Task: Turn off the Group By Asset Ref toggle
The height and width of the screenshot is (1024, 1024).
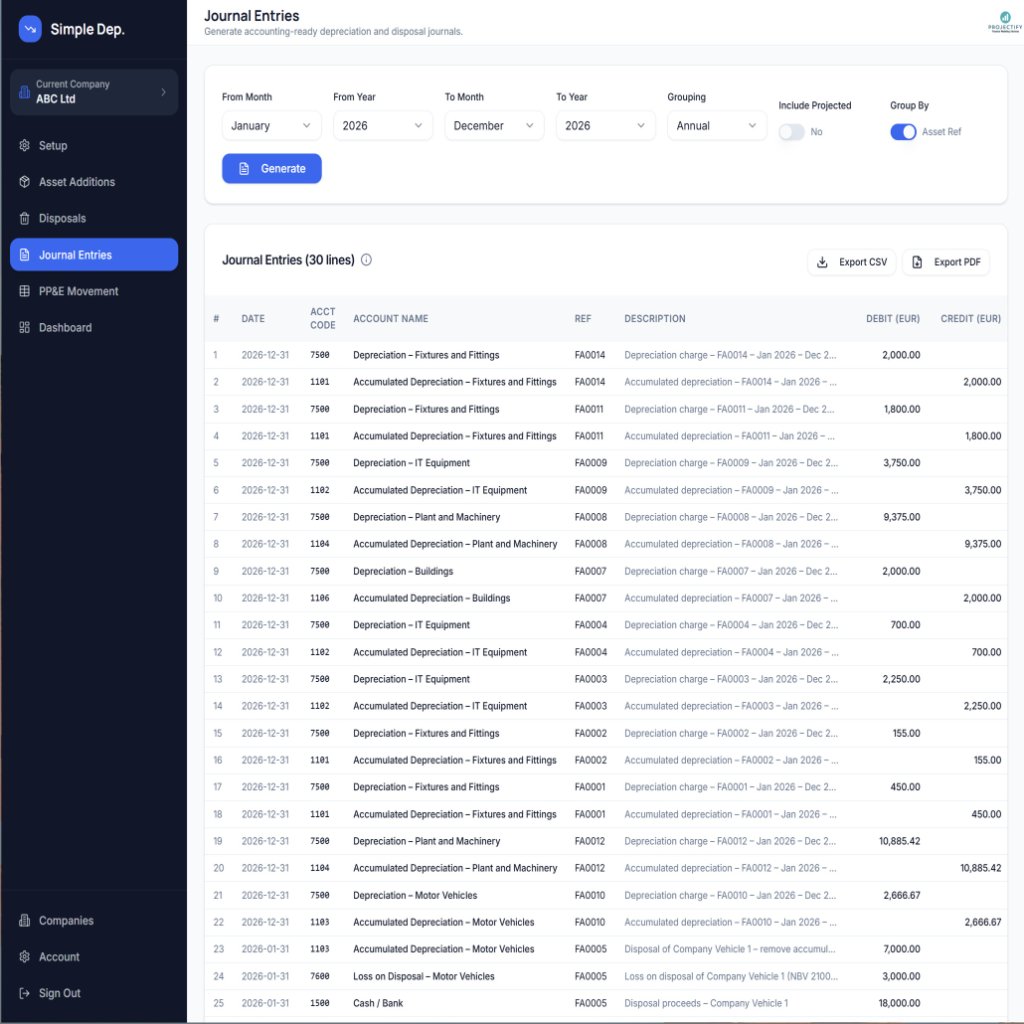Action: [903, 132]
